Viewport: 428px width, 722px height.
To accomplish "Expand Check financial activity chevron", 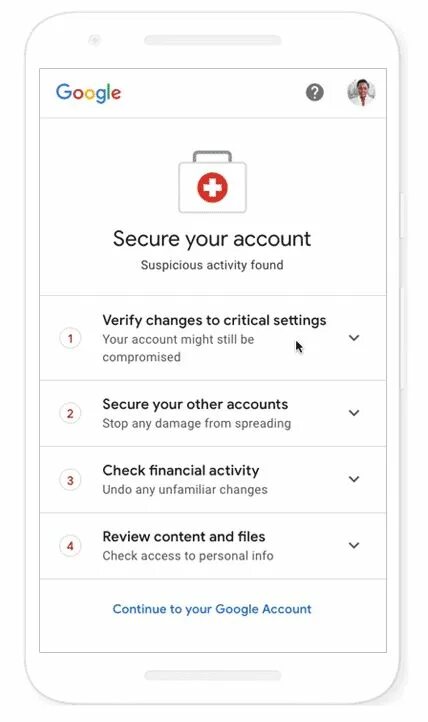I will click(354, 479).
